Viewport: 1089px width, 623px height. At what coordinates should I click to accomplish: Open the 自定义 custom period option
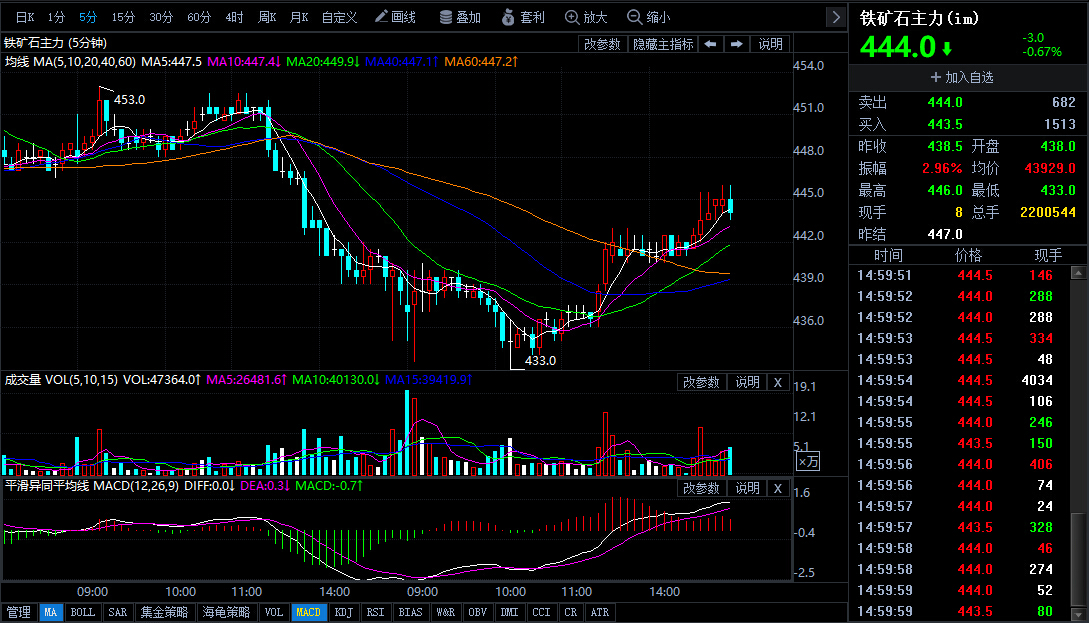tap(339, 17)
